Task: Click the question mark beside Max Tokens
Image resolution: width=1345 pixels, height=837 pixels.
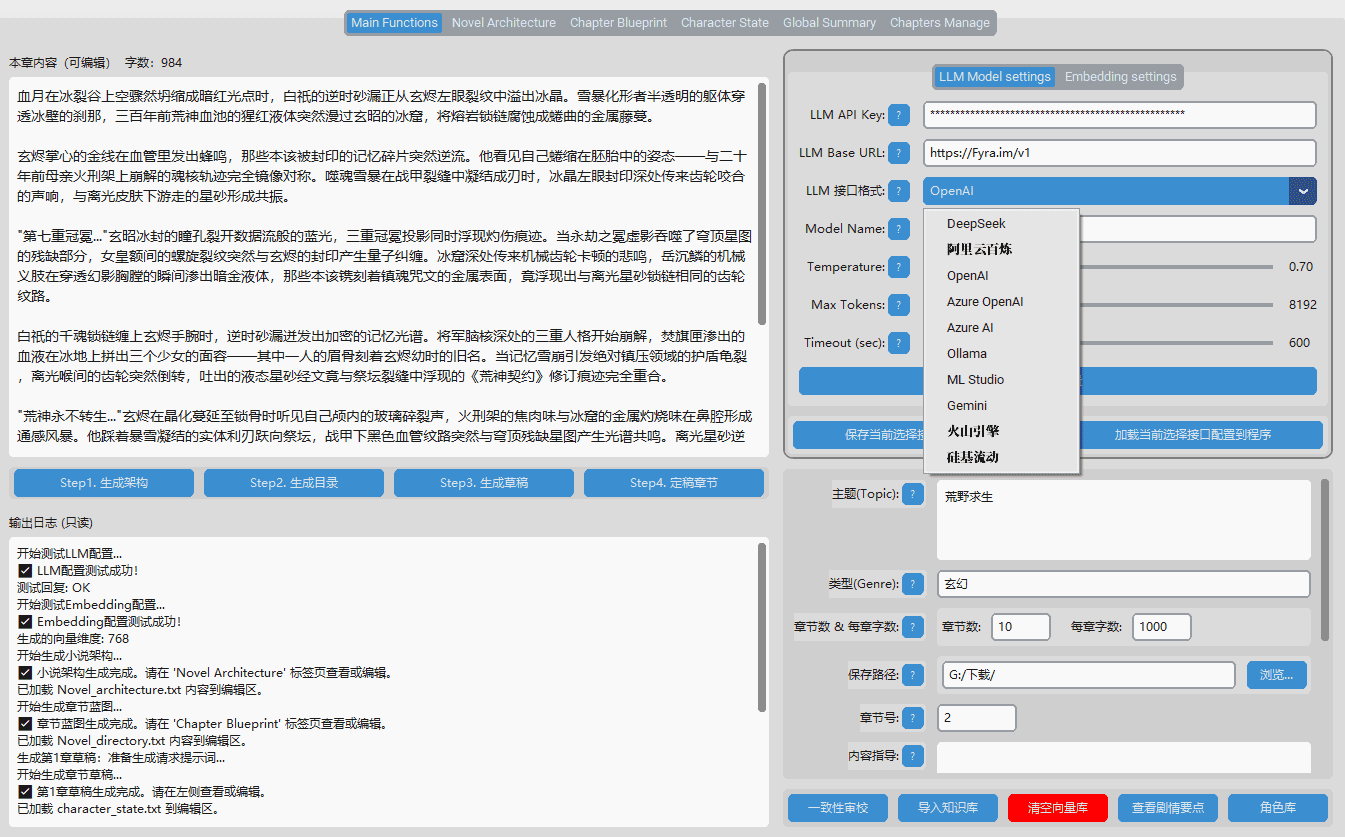Action: tap(899, 305)
